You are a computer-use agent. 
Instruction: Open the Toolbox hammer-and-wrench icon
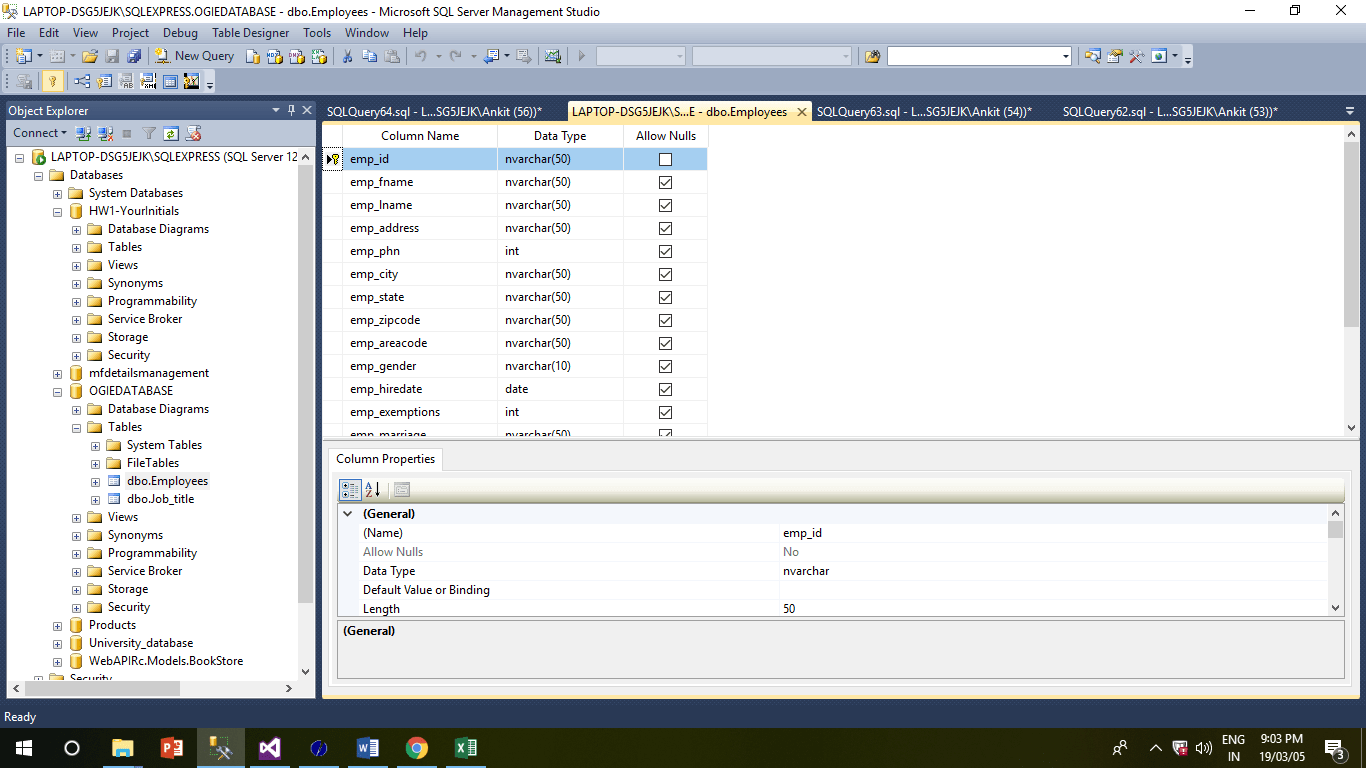click(1136, 56)
